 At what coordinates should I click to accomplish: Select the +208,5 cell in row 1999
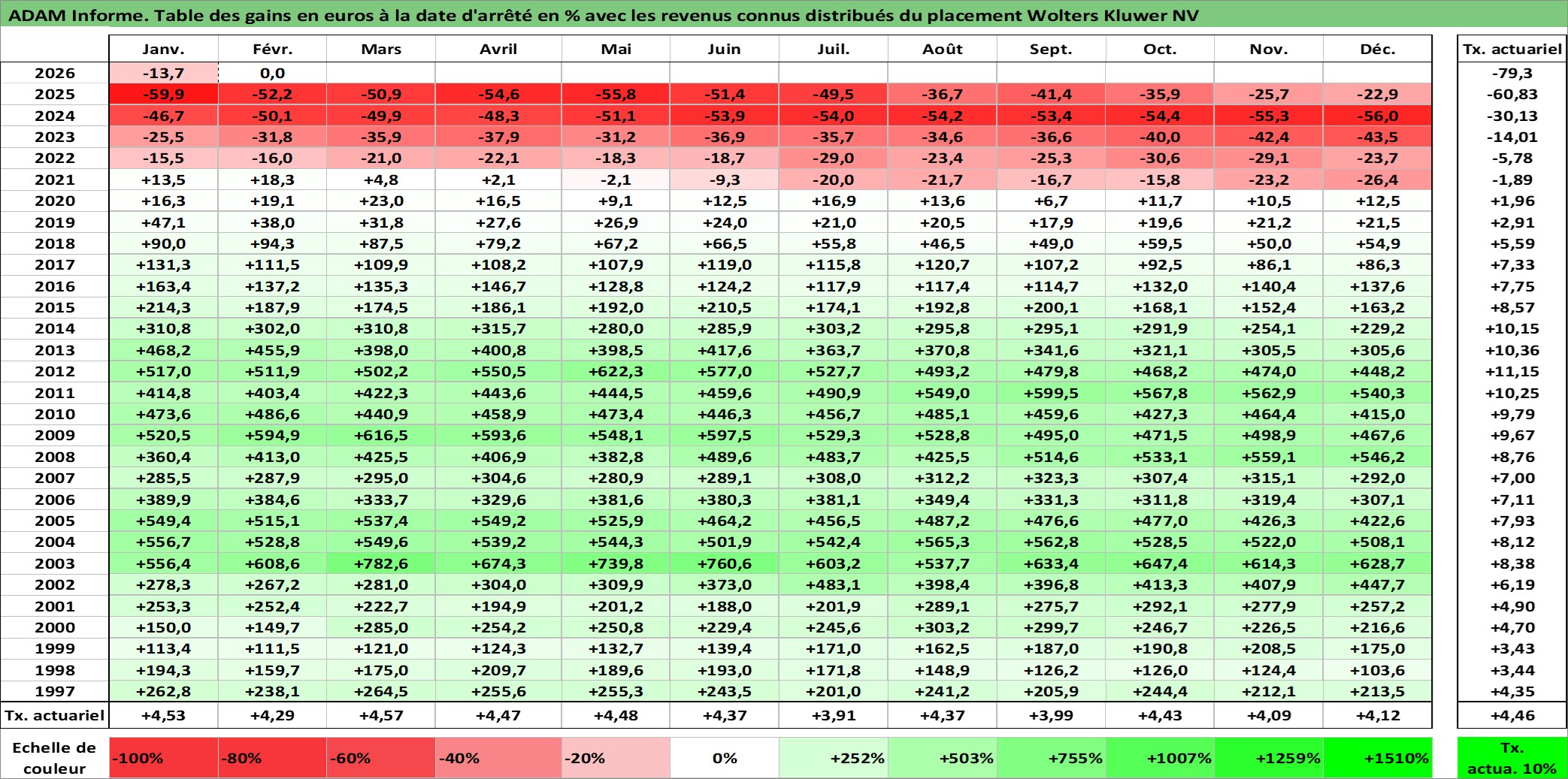tap(1269, 648)
